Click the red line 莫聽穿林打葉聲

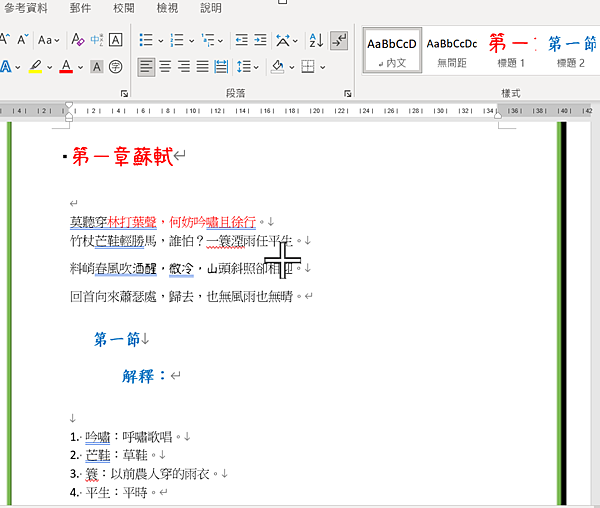113,222
